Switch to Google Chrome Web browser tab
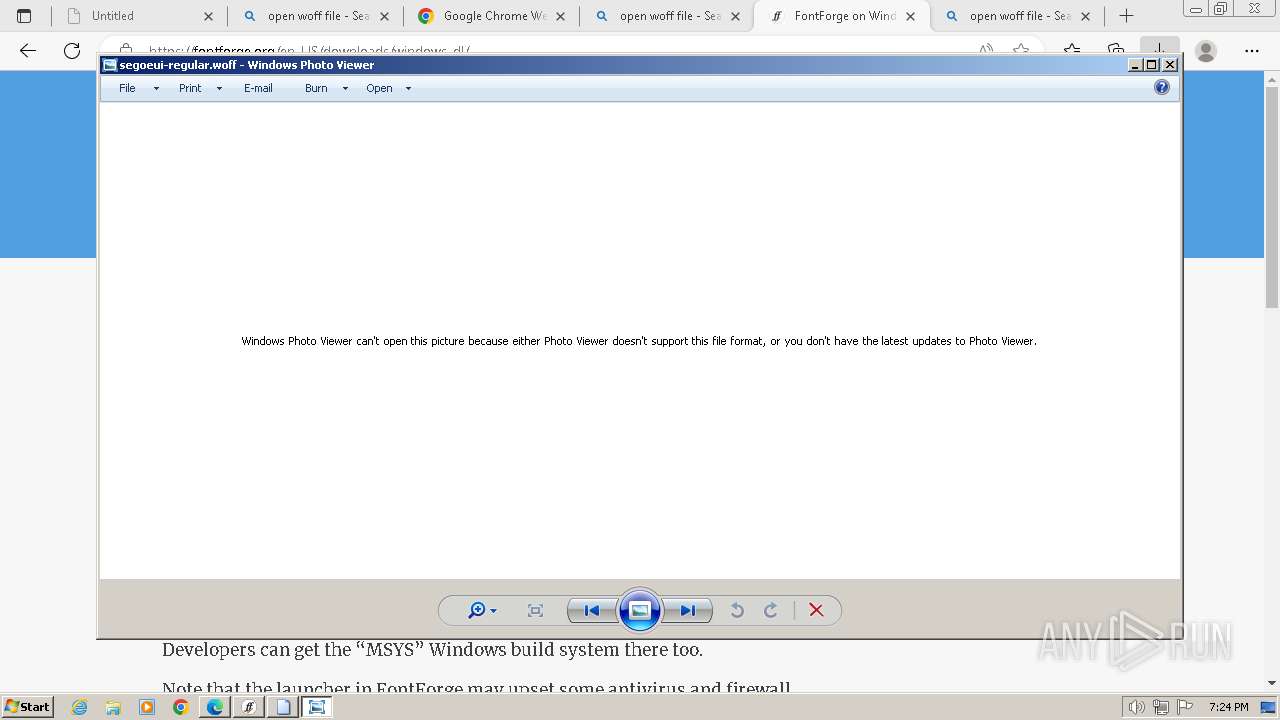The image size is (1280, 720). [x=491, y=16]
